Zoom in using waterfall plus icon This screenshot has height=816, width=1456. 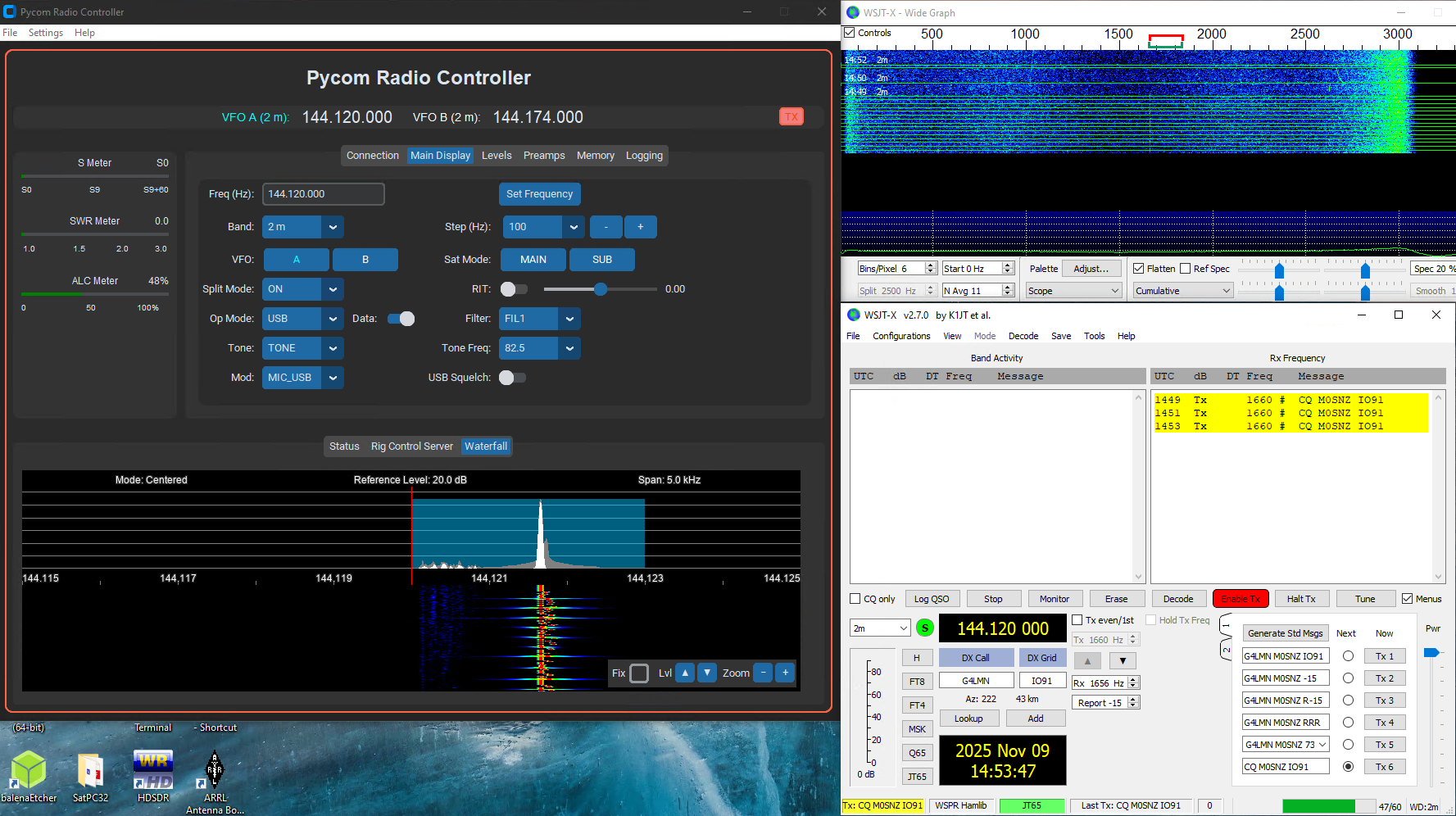tap(785, 673)
